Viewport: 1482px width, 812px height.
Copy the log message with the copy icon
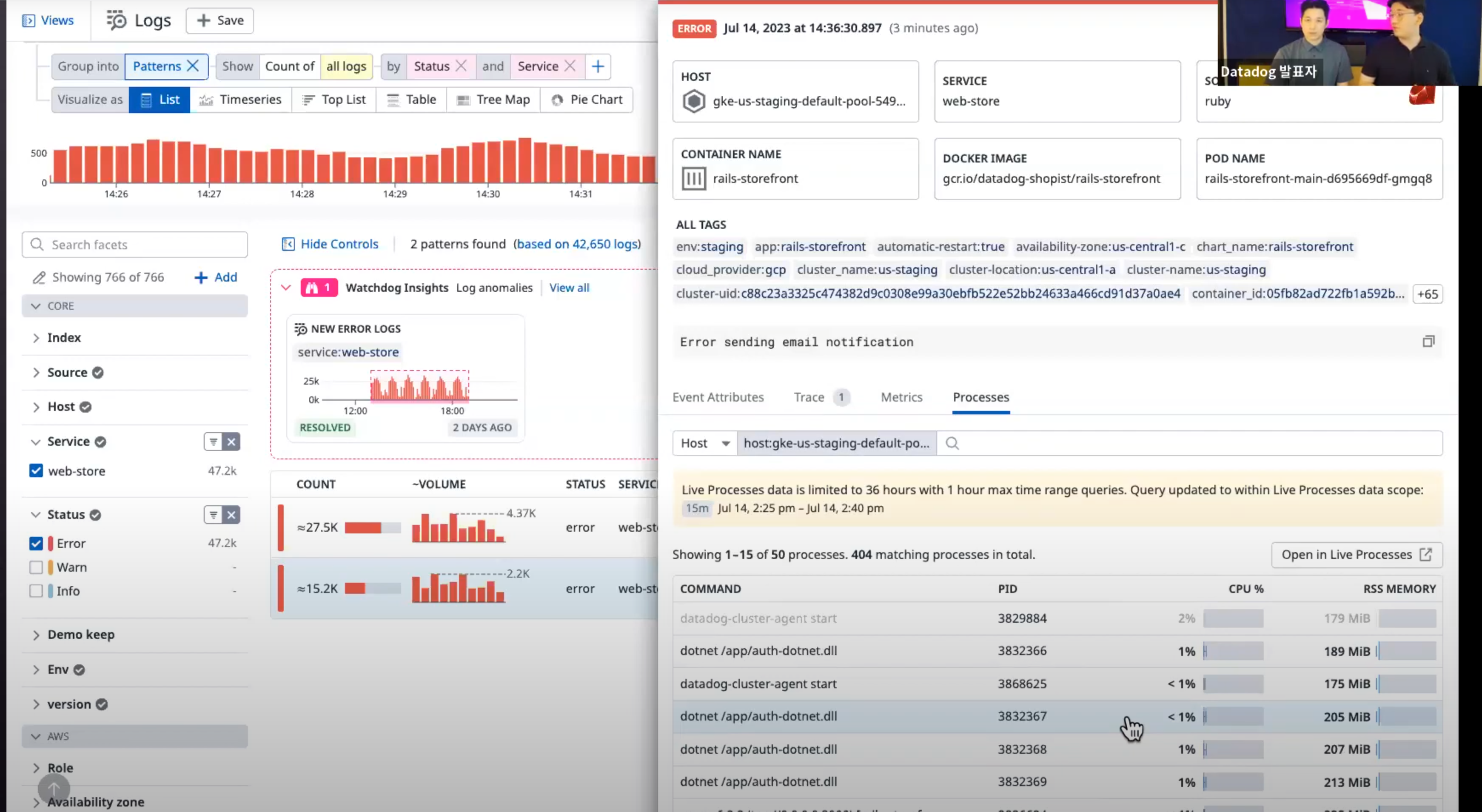pyautogui.click(x=1428, y=342)
